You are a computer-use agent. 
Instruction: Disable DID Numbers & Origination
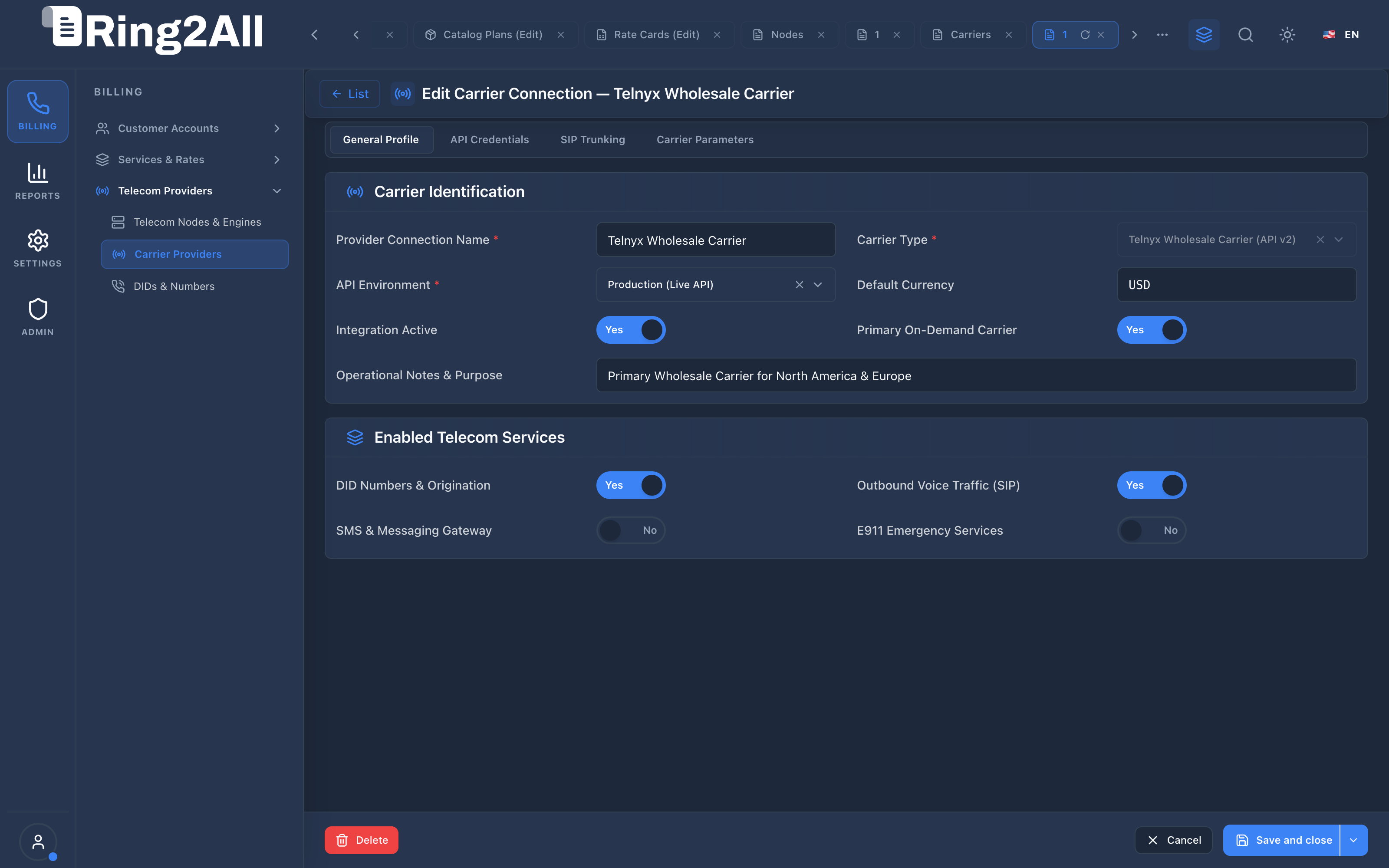click(x=631, y=485)
